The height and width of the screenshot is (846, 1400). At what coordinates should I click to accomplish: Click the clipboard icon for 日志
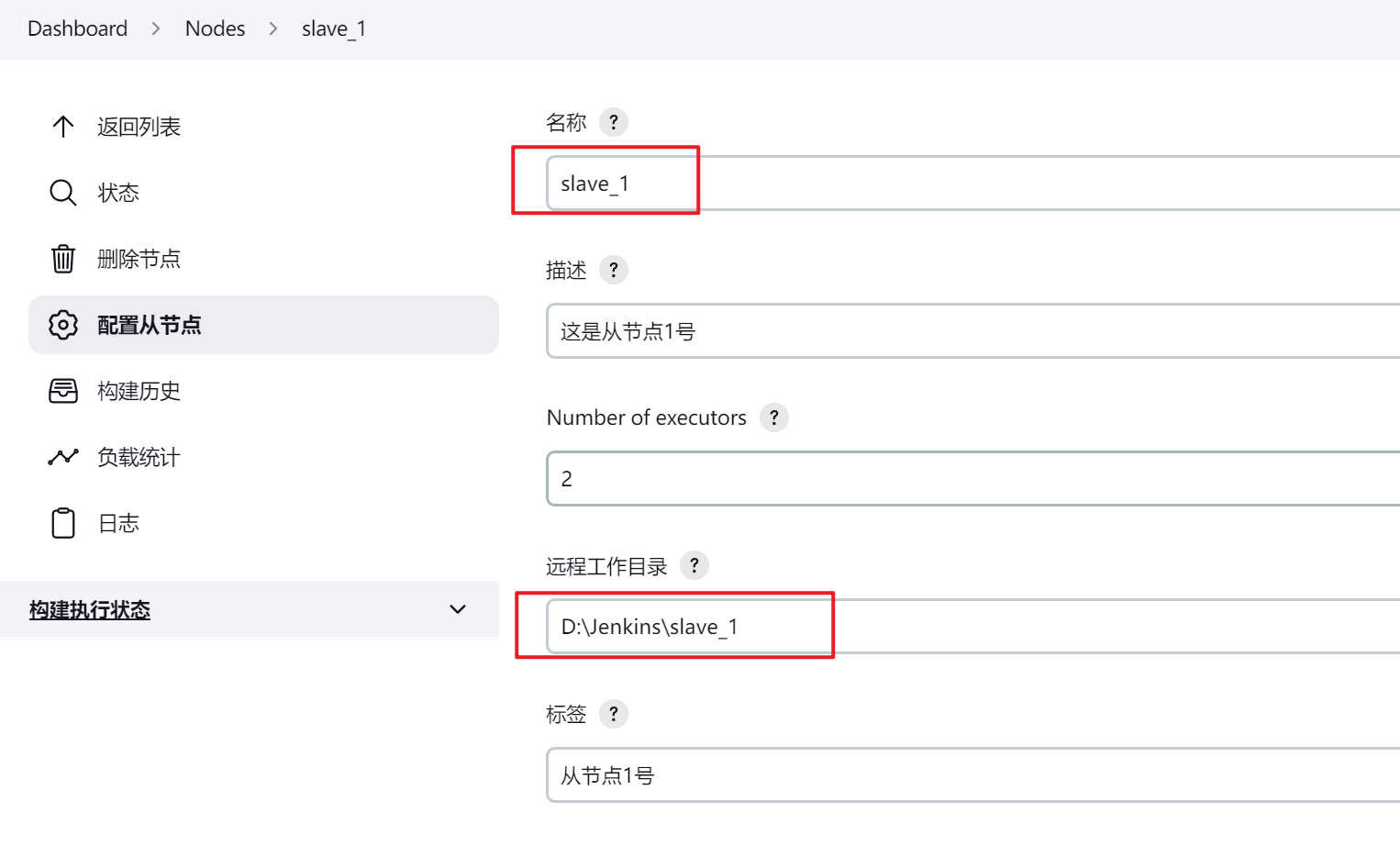[x=63, y=523]
